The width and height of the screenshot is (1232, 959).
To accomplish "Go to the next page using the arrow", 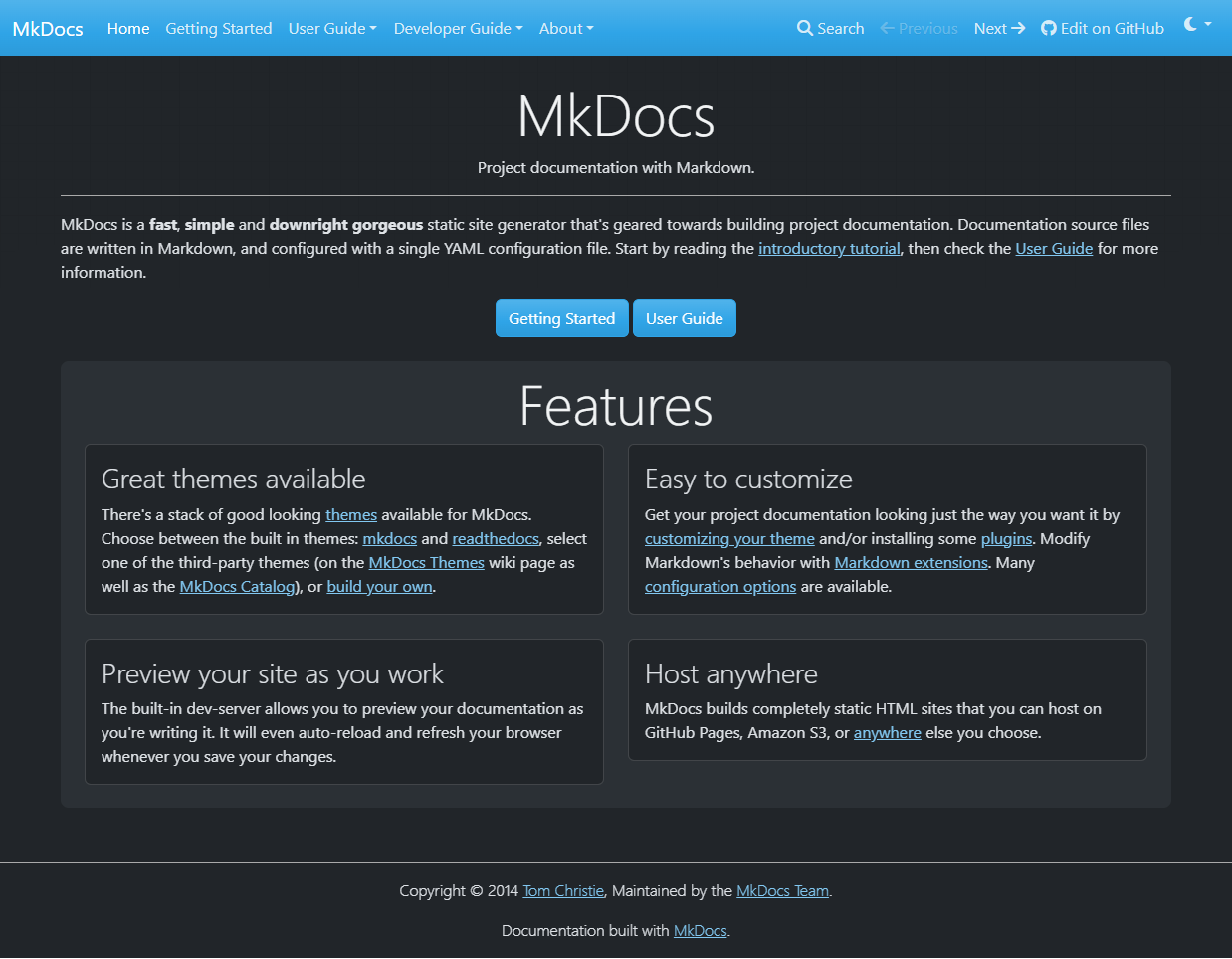I will pos(999,28).
